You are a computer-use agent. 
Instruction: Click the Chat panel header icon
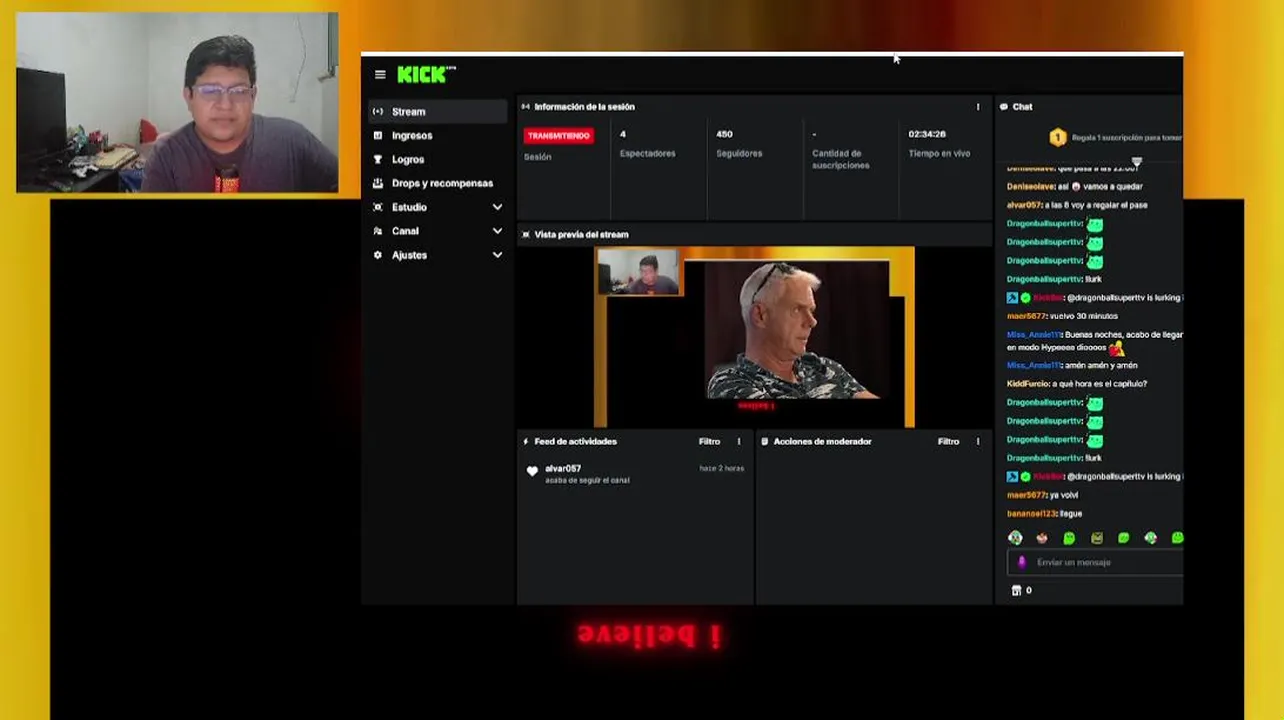click(1003, 107)
